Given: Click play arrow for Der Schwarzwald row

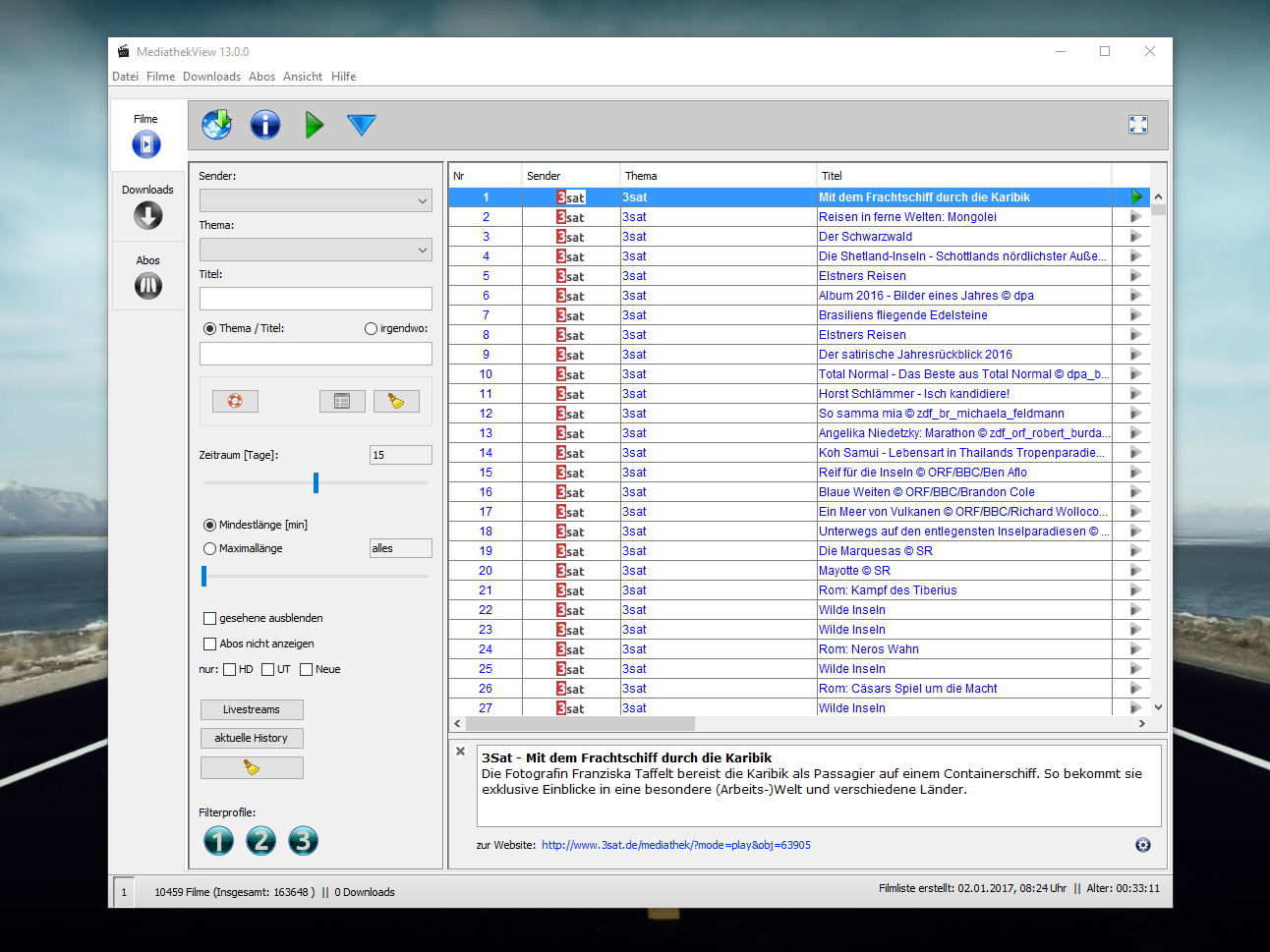Looking at the screenshot, I should [1136, 236].
